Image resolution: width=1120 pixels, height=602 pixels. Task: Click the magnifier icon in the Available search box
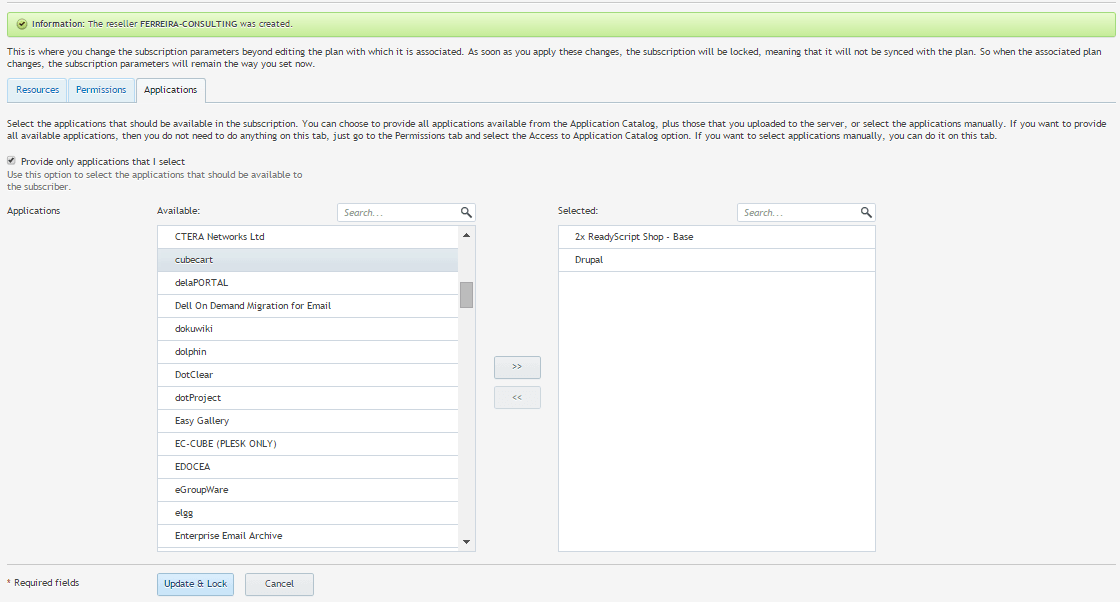point(466,212)
